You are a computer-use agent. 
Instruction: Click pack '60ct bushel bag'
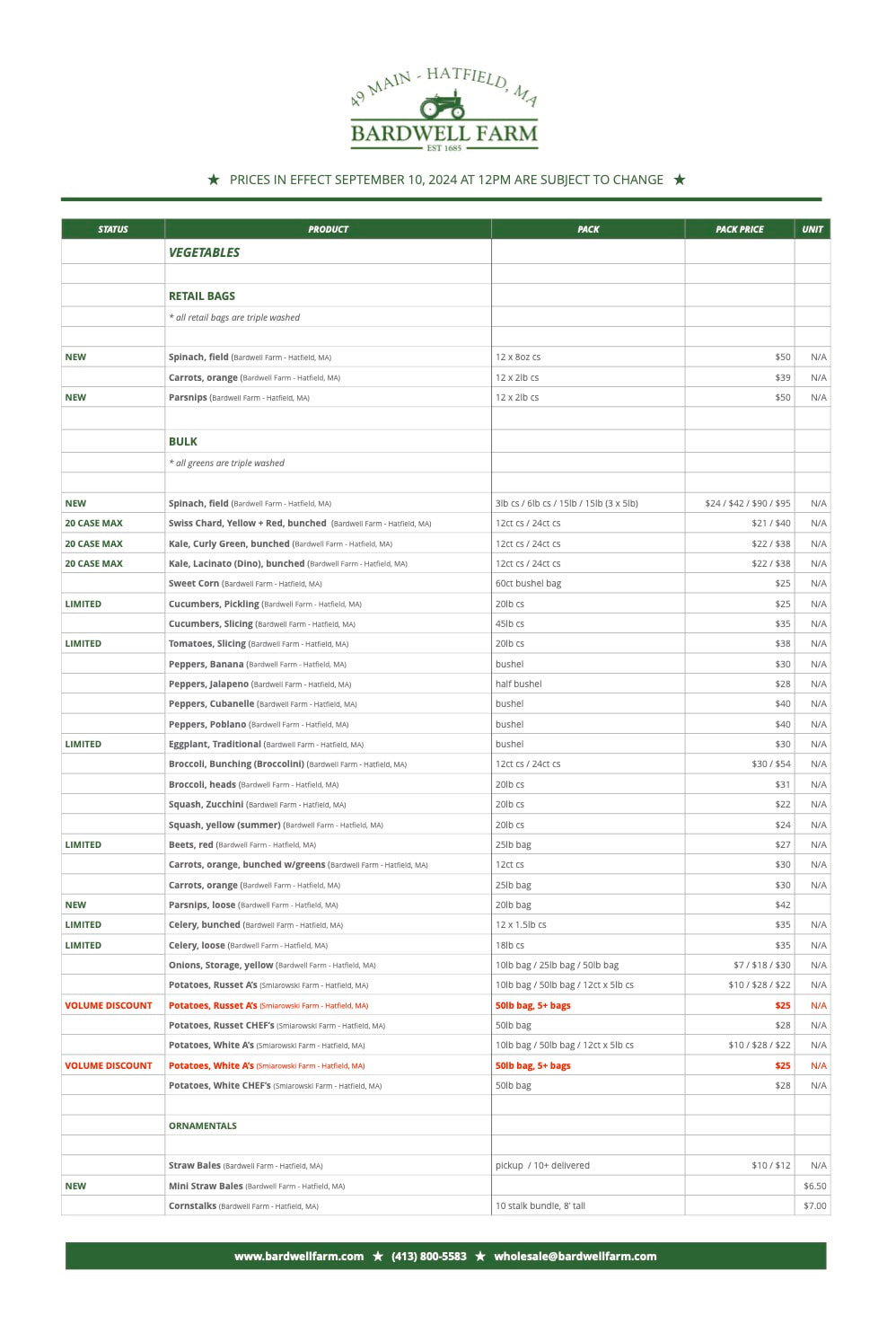pos(528,583)
